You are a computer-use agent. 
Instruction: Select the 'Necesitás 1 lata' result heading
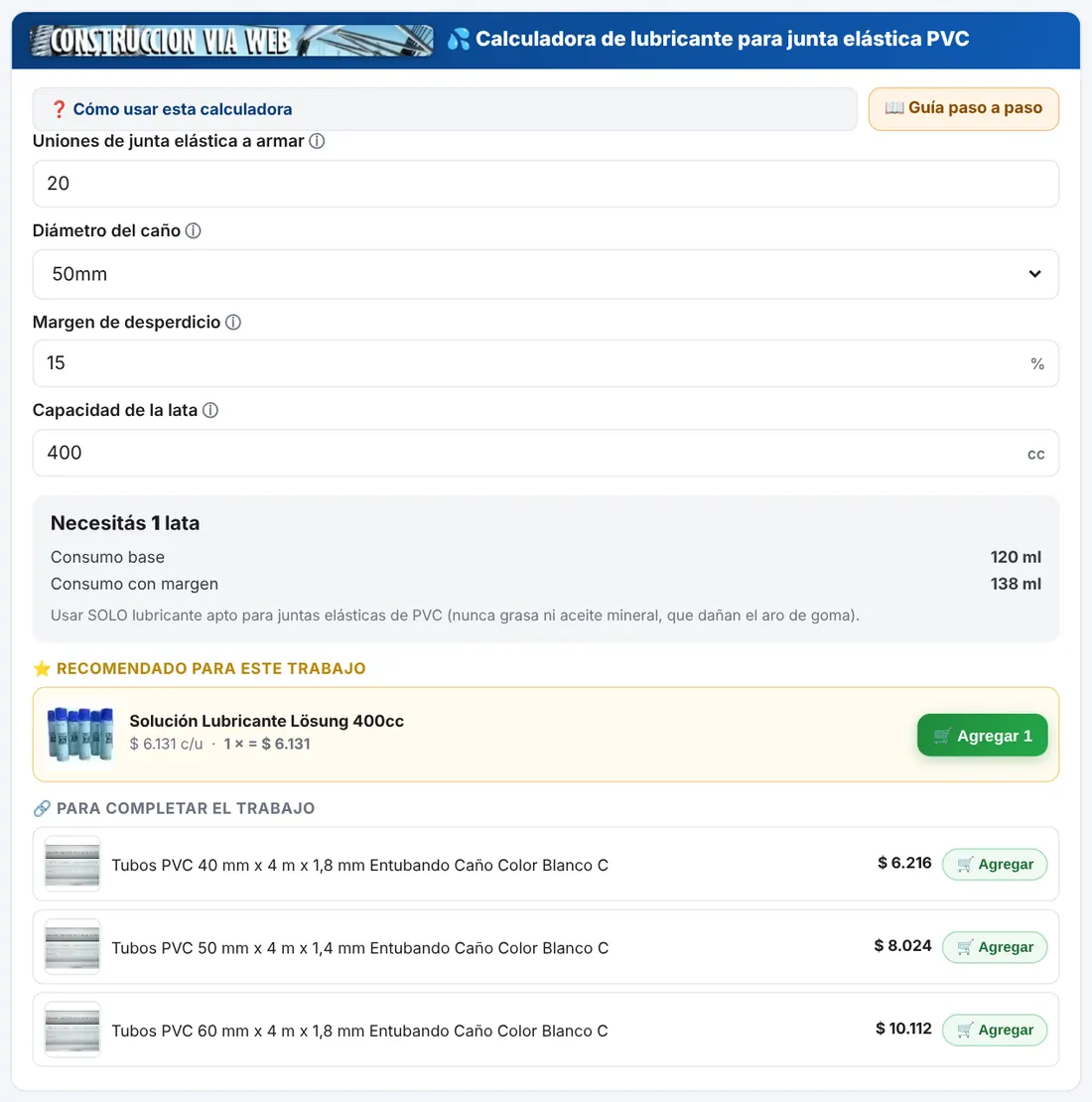click(125, 523)
